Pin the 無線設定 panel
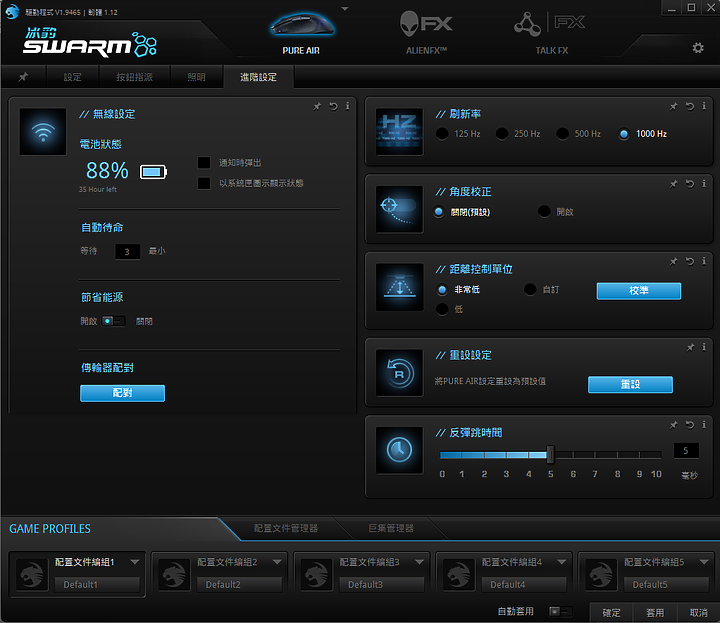Viewport: 720px width, 623px height. [317, 107]
